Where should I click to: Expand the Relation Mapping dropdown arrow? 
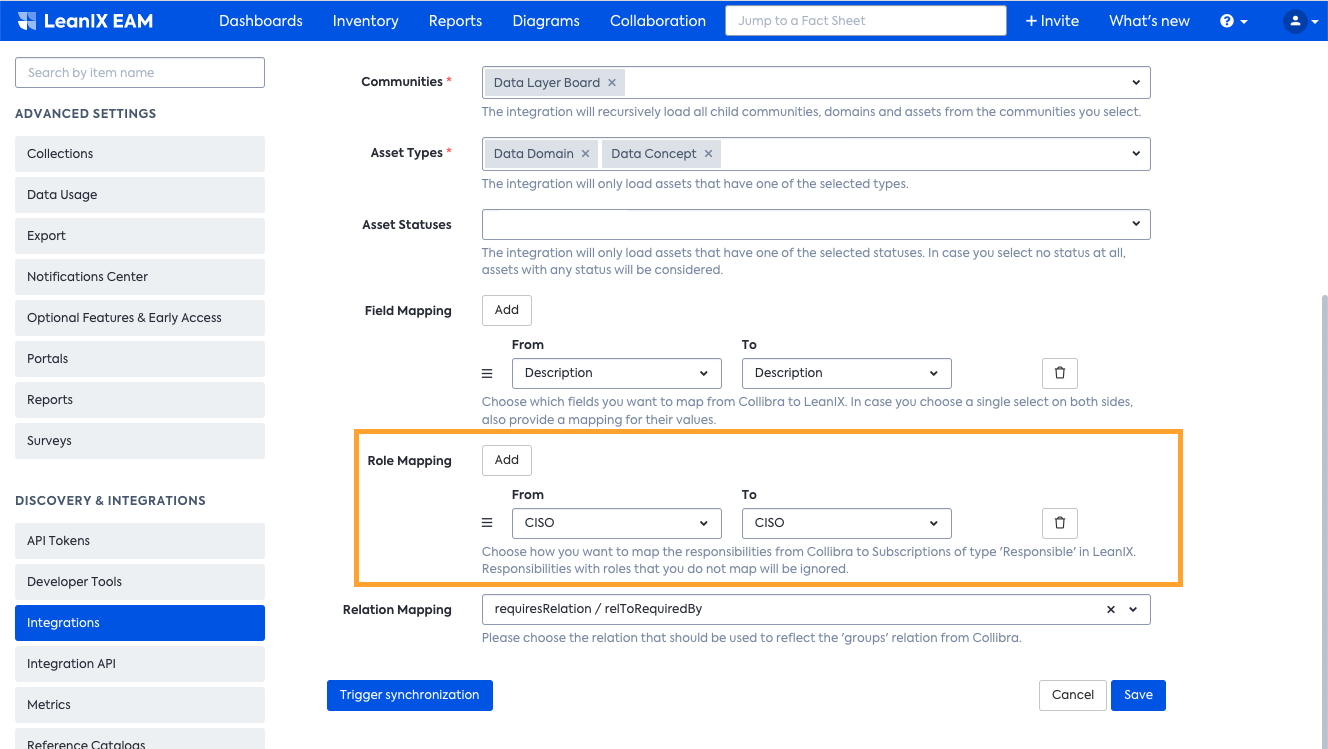click(x=1133, y=610)
